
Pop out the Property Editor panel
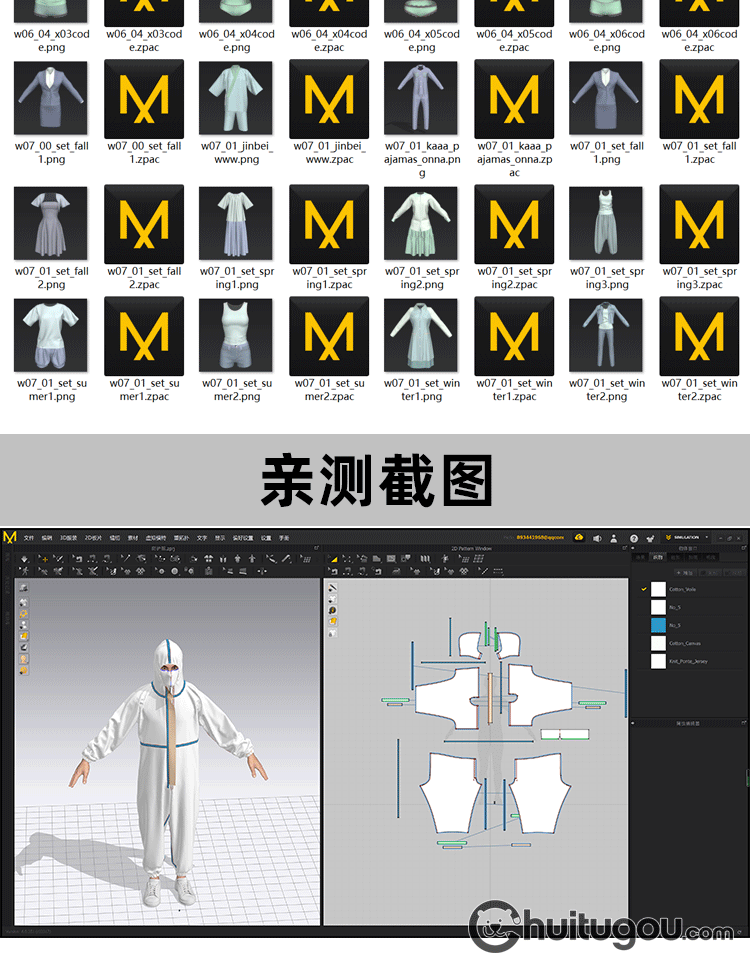[743, 723]
